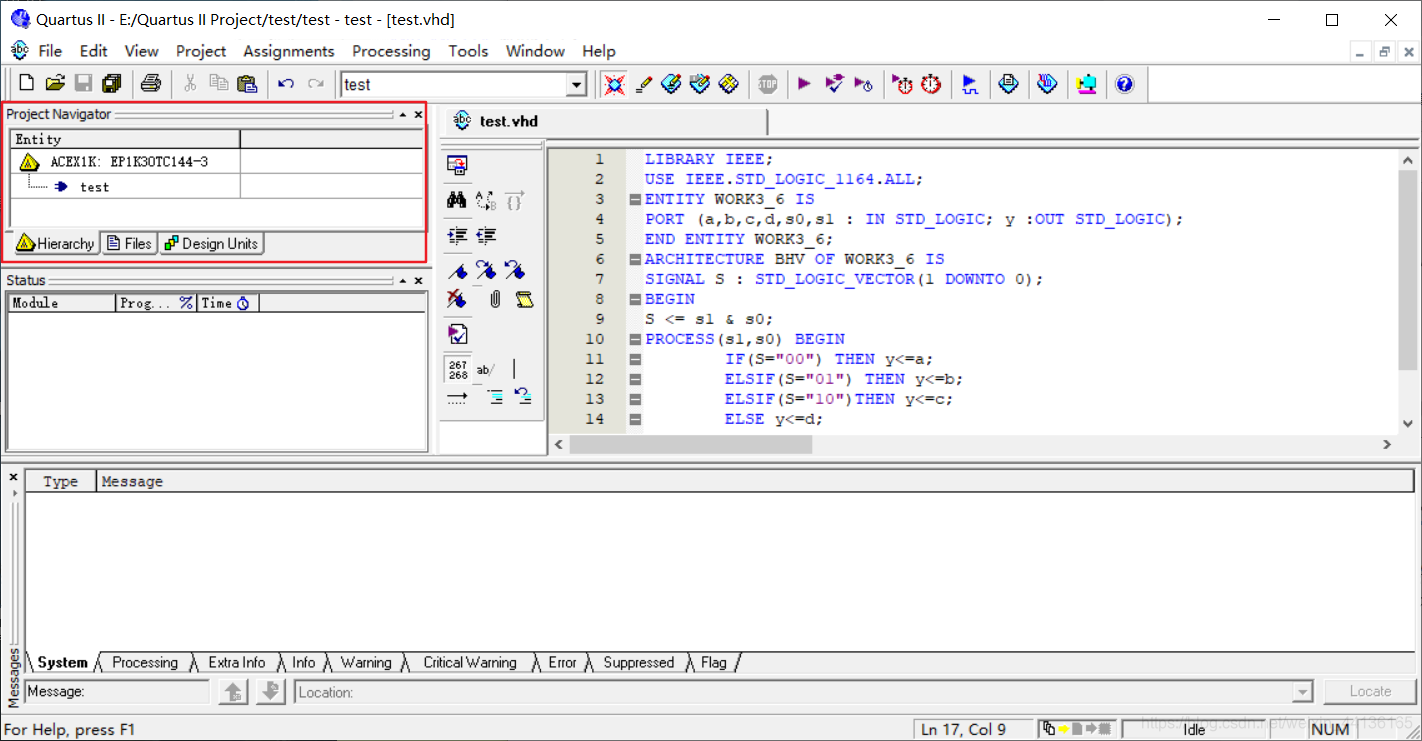This screenshot has height=741, width=1422.
Task: Start Timing Analyzer icon with stopwatch
Action: coord(902,84)
